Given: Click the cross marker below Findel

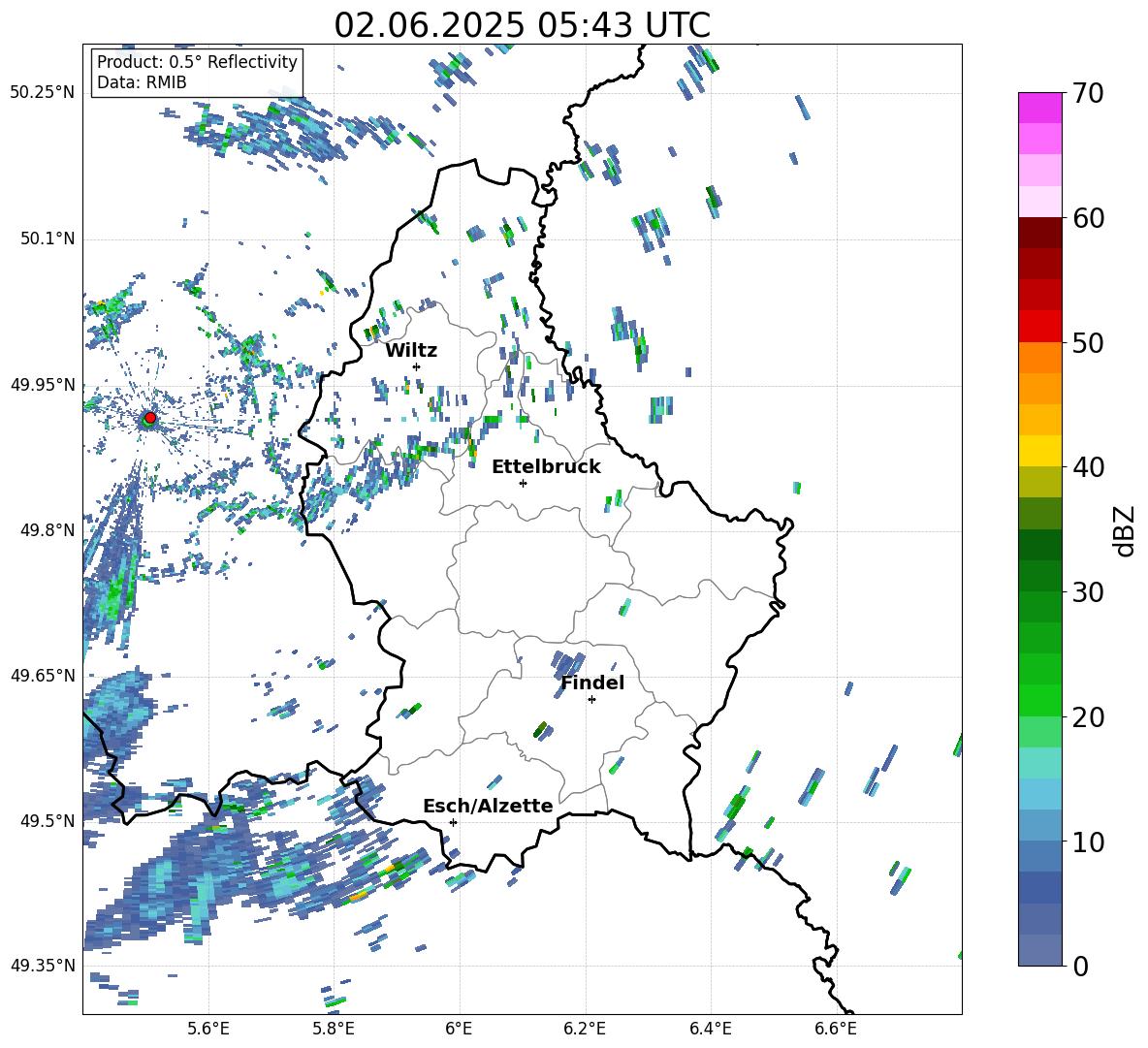Looking at the screenshot, I should point(591,700).
